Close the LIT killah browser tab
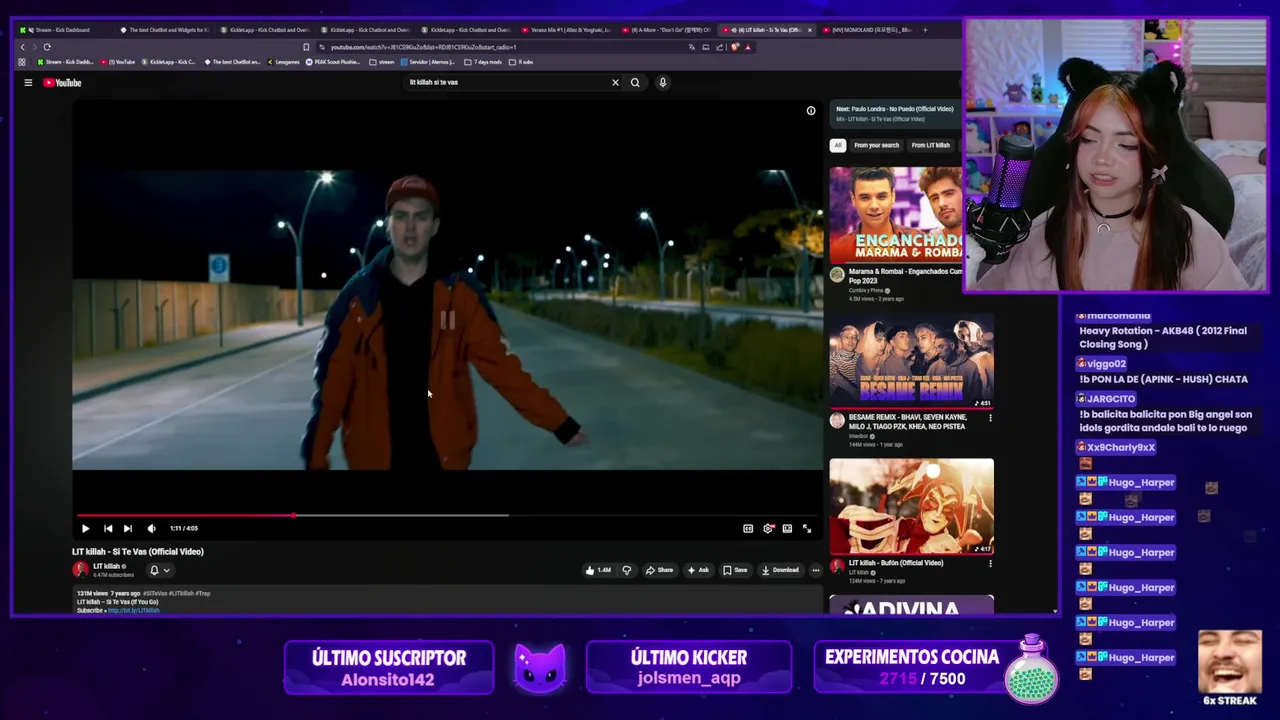 tap(810, 30)
